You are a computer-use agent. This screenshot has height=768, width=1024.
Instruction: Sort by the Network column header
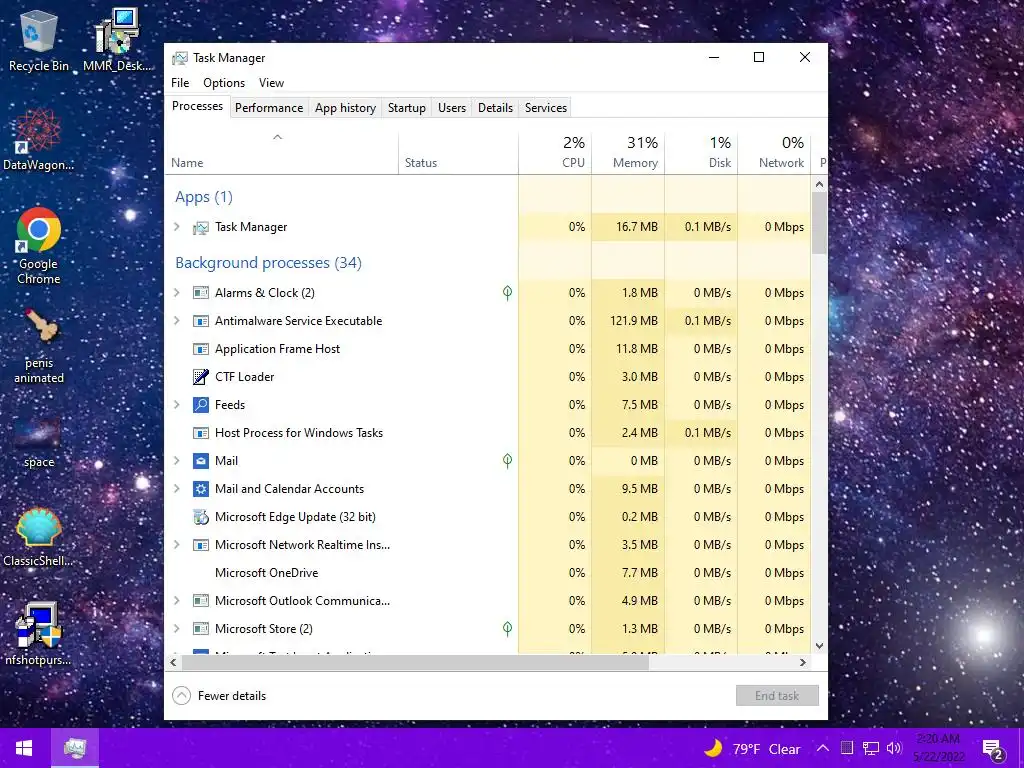(775, 153)
